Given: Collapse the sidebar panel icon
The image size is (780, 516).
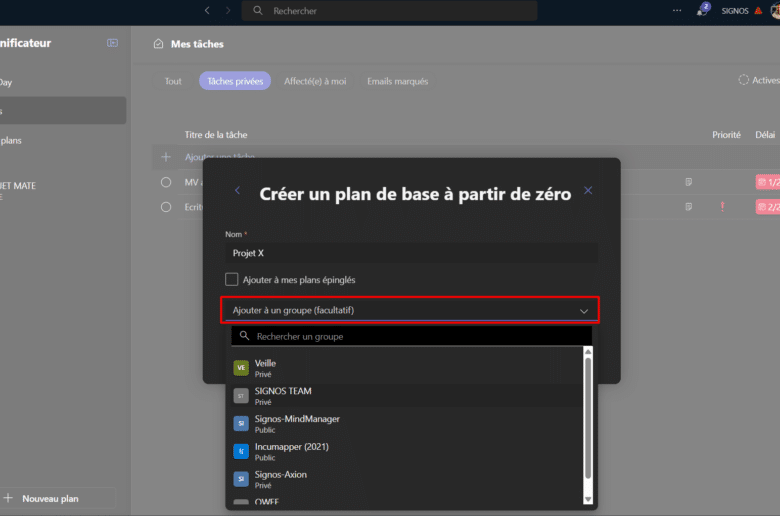Looking at the screenshot, I should (112, 43).
